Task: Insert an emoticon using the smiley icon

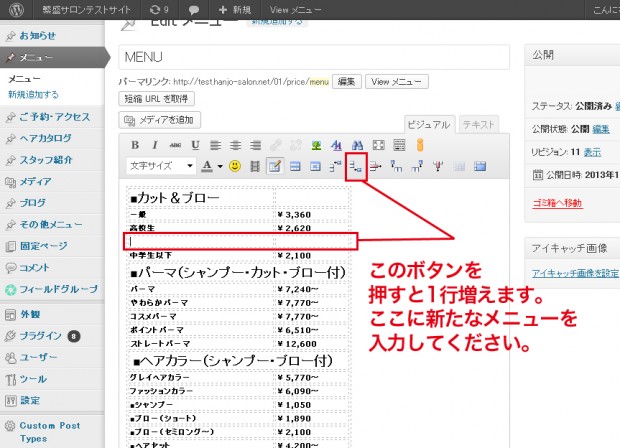Action: pos(235,166)
